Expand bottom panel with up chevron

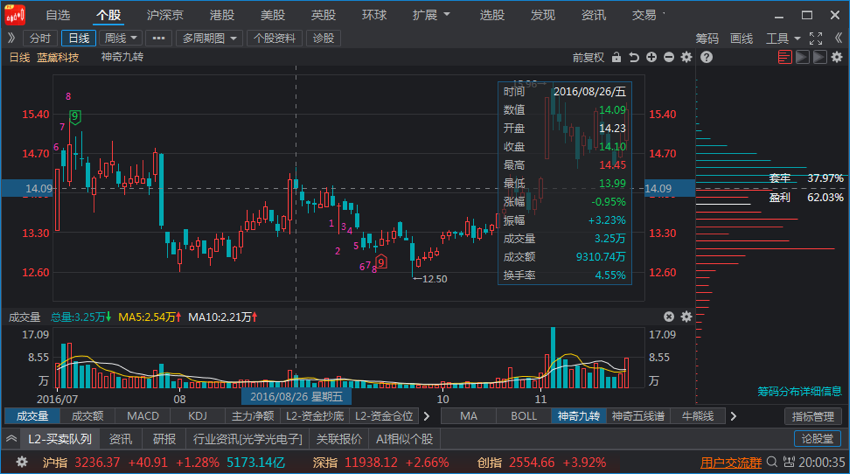click(x=11, y=439)
